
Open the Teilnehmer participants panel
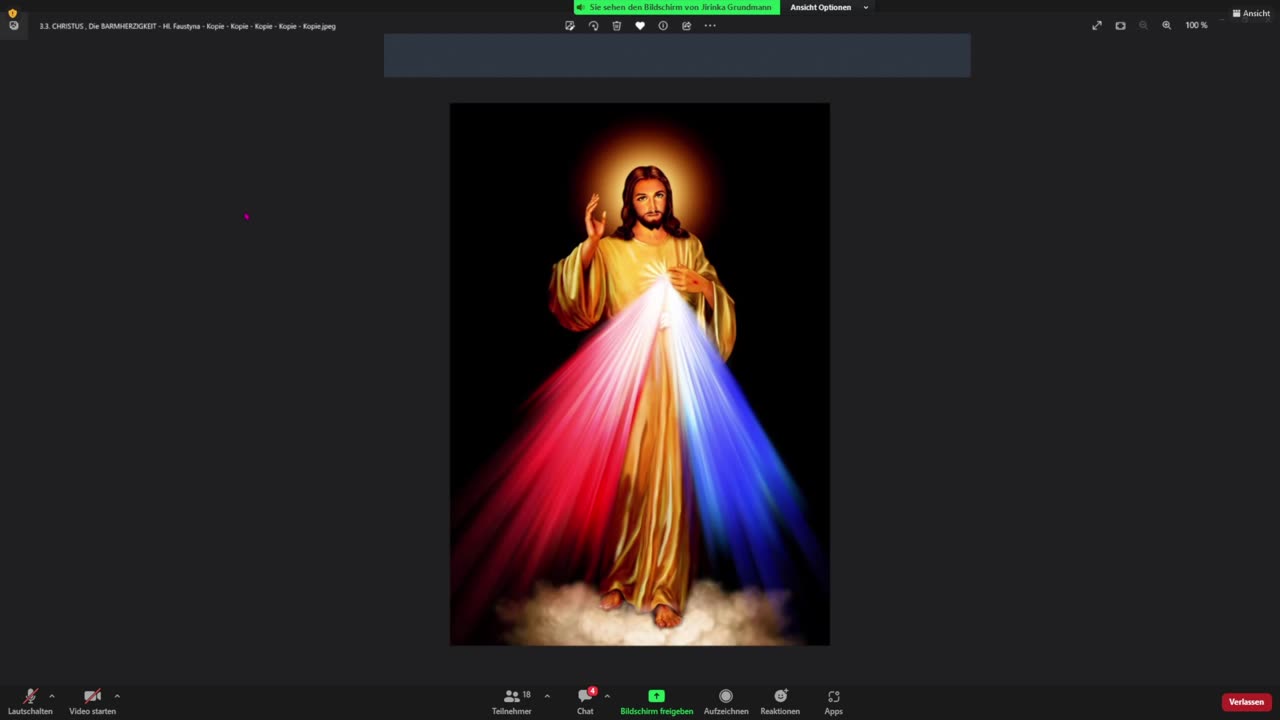click(x=512, y=701)
